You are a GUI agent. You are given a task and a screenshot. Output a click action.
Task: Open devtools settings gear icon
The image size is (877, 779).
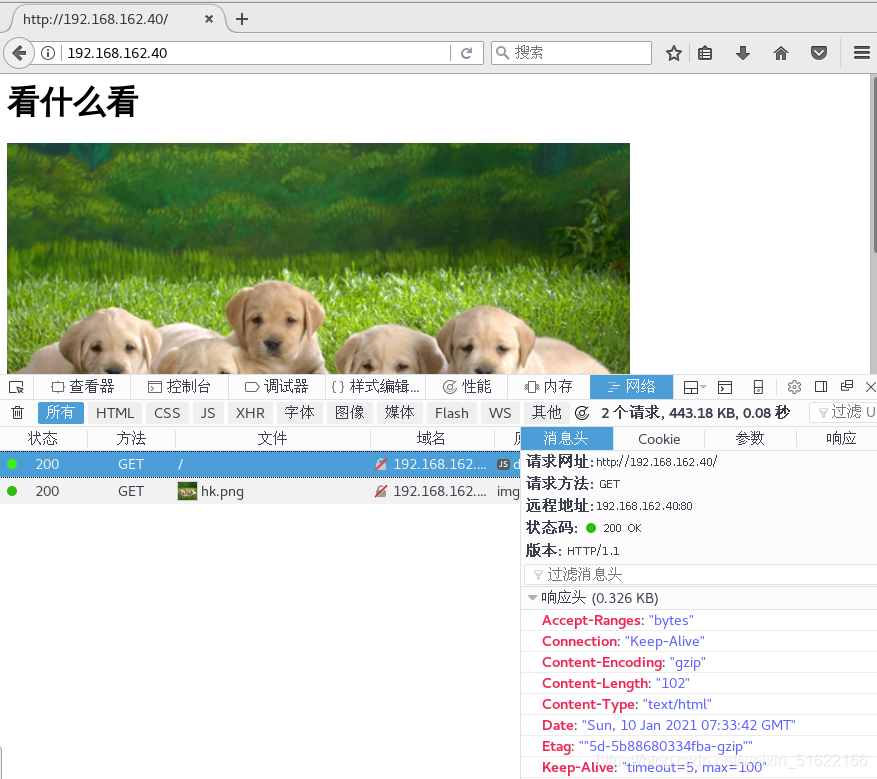click(x=794, y=387)
